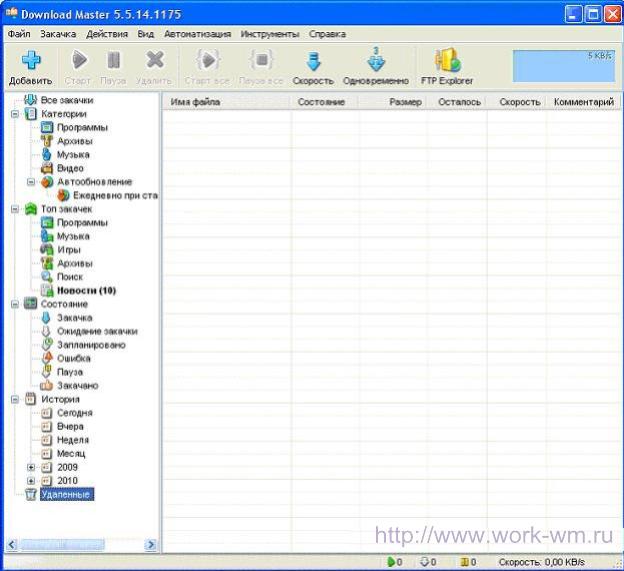Screen dimensions: 624x571
Task: Click the Добавить plus icon
Action: (x=31, y=60)
